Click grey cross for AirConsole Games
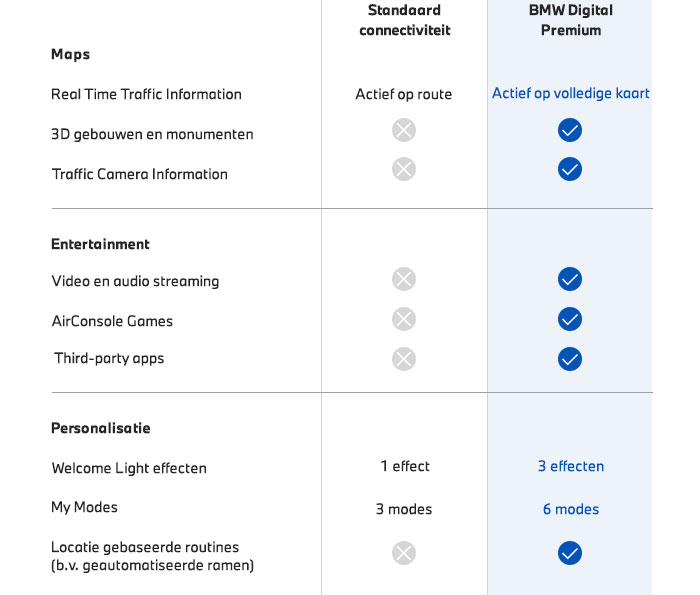 pyautogui.click(x=404, y=319)
